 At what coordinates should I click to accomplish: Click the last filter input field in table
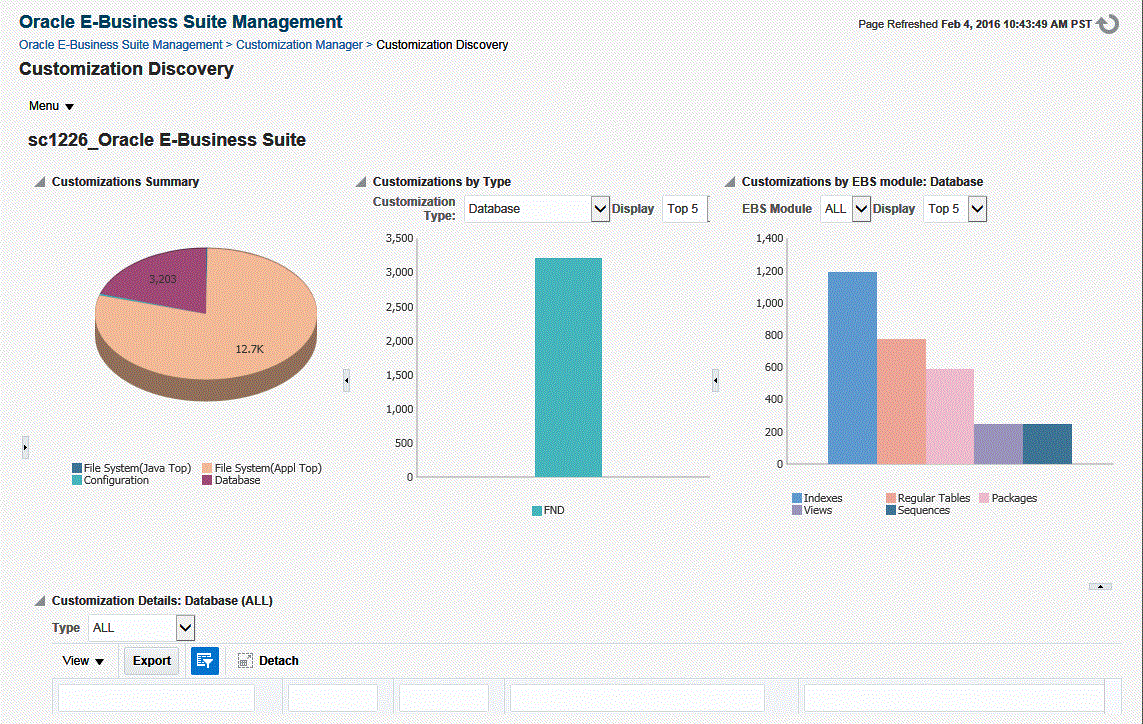coord(954,698)
